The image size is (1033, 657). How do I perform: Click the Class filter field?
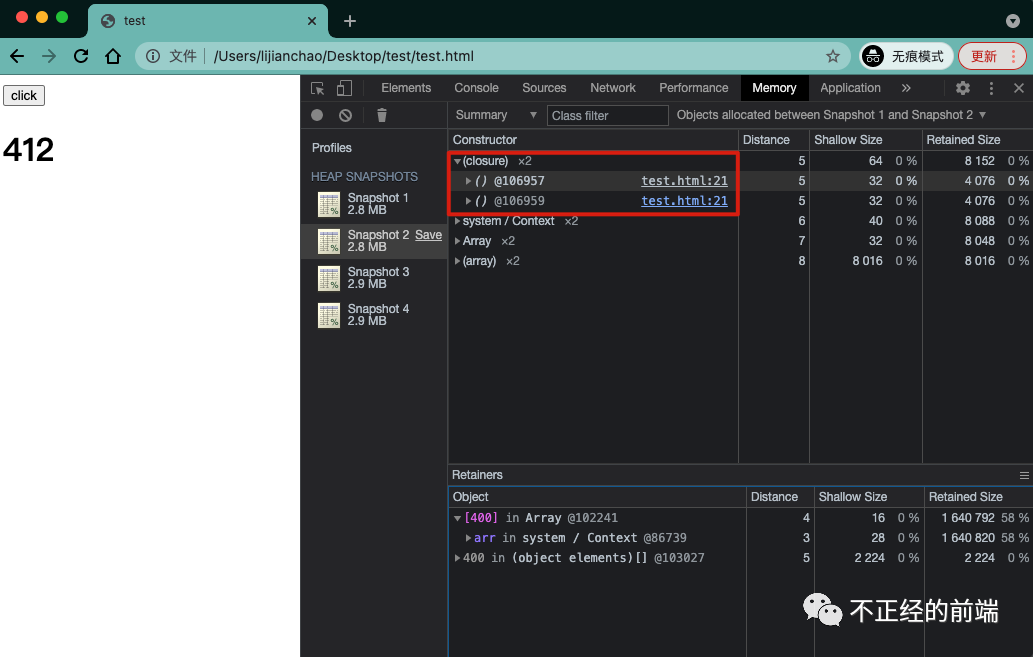coord(607,115)
